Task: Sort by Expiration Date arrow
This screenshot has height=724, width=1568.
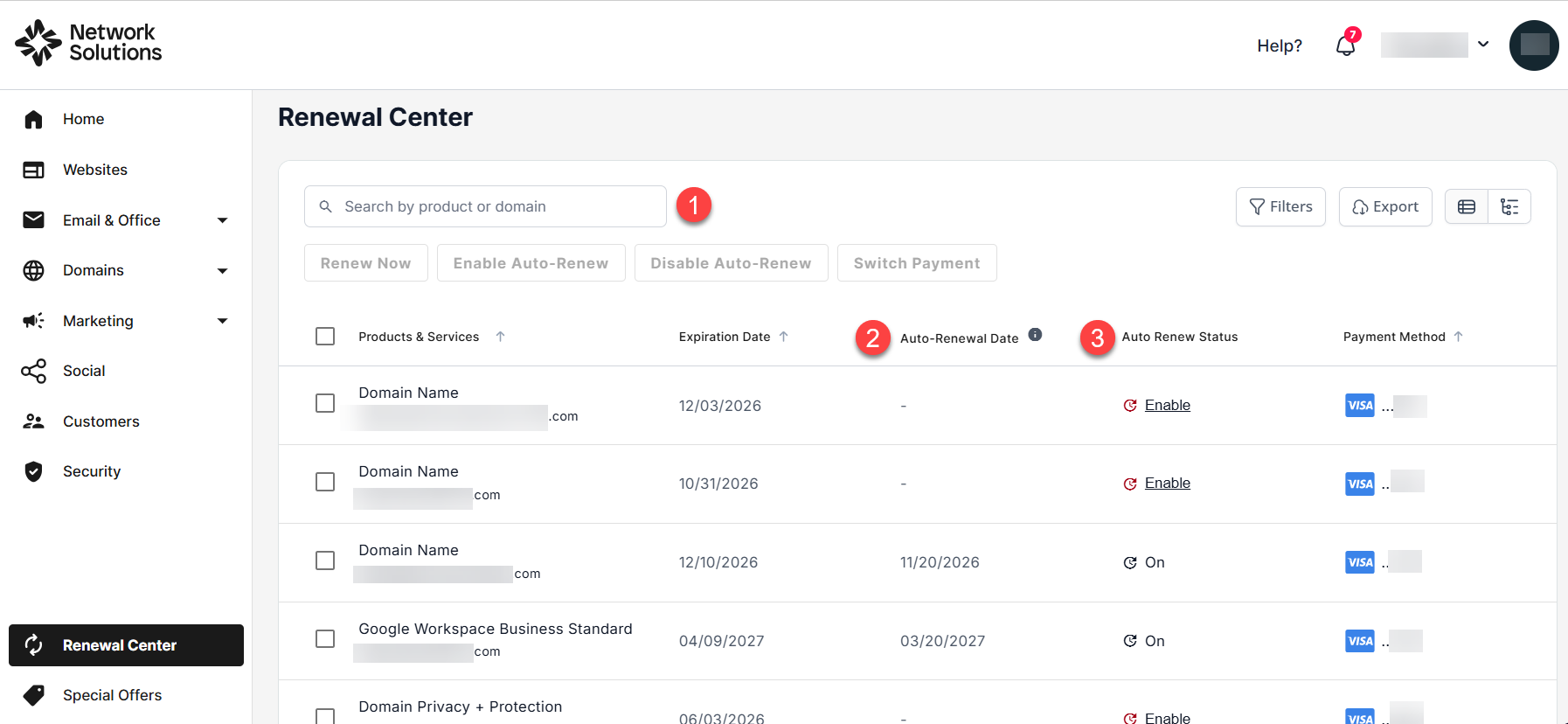Action: point(783,337)
